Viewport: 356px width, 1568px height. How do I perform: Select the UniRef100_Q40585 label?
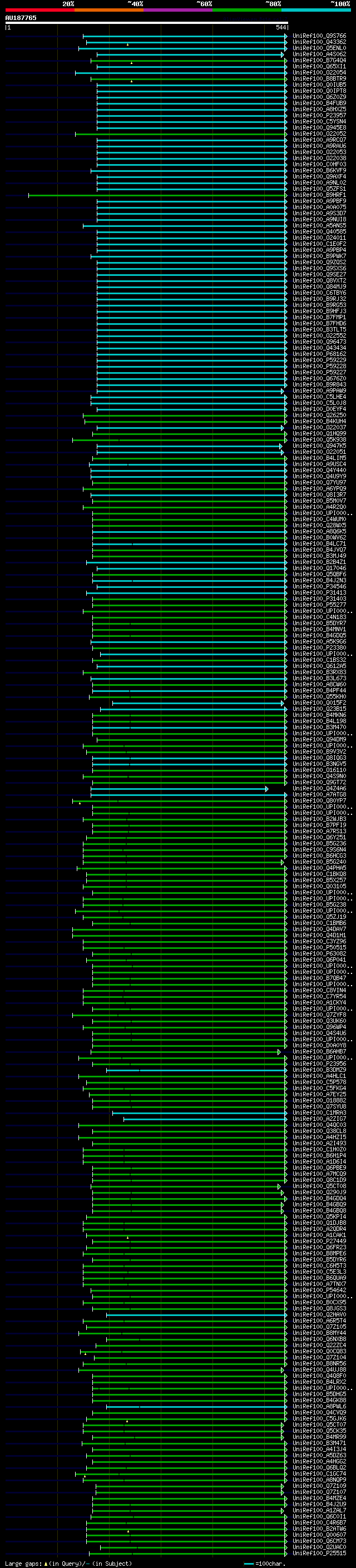point(319,232)
